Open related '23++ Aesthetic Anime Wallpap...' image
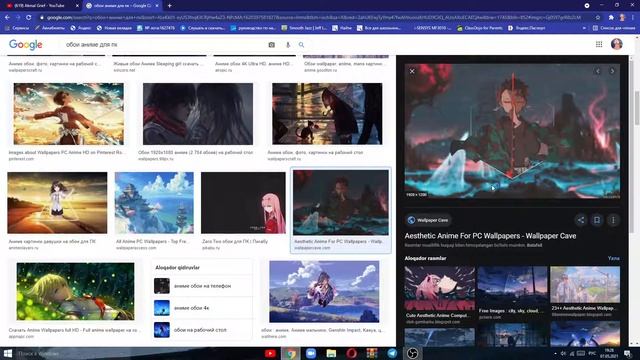 tap(585, 285)
